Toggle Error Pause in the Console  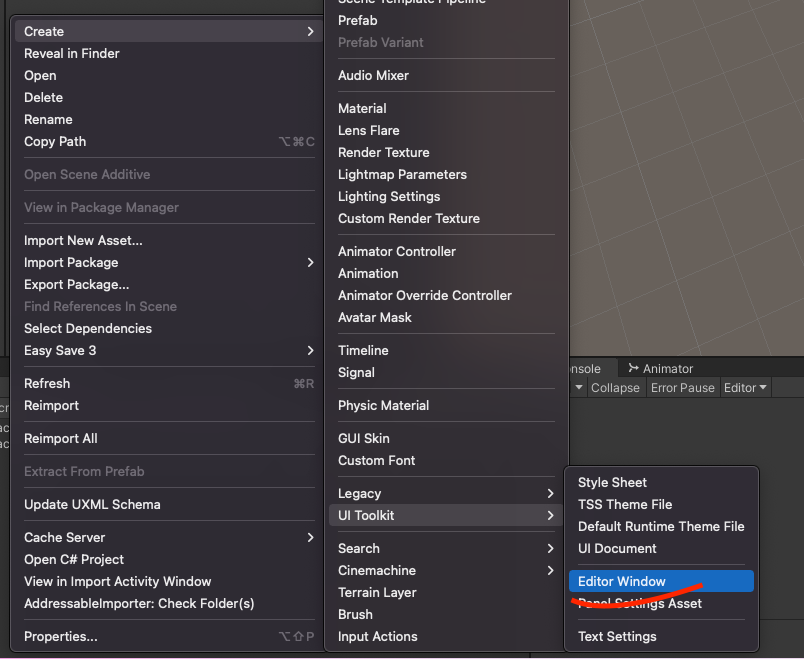click(682, 388)
